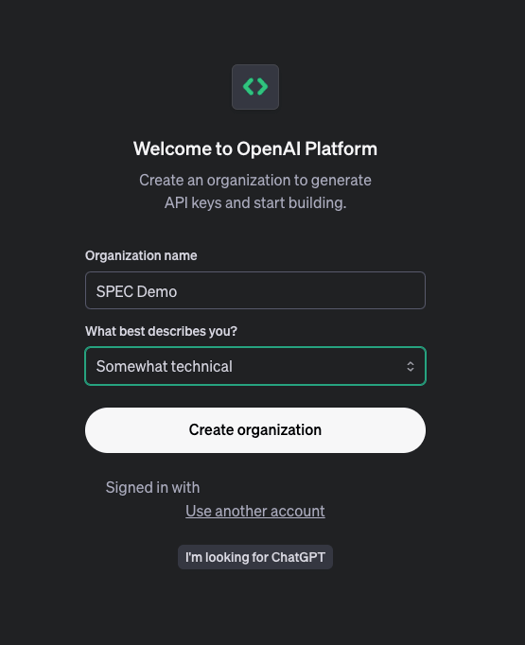Focus the Organization name input field

255,290
